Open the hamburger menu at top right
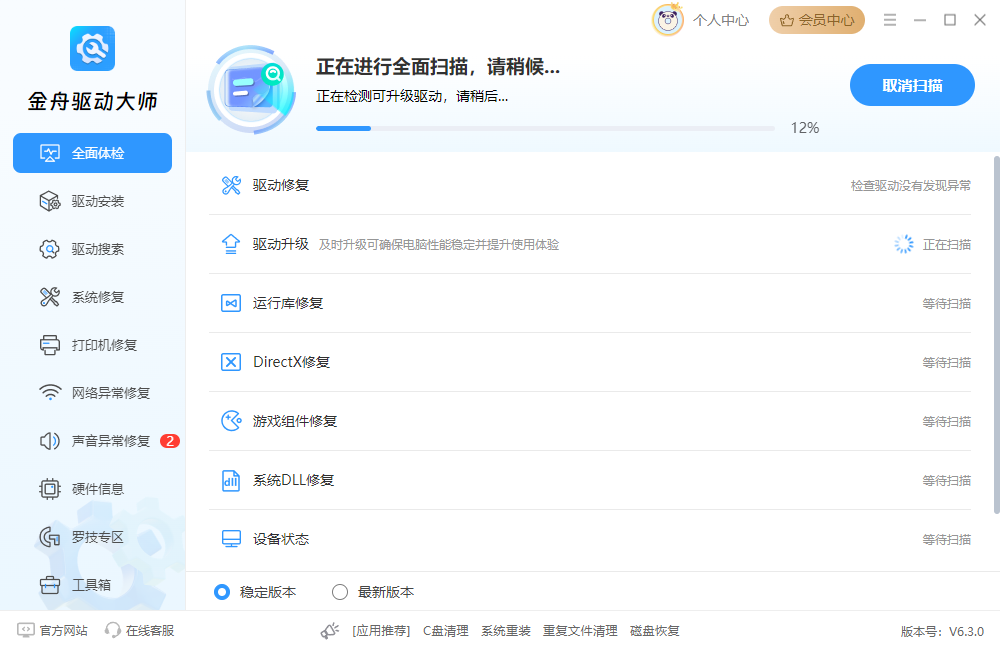Image resolution: width=1000 pixels, height=650 pixels. point(890,19)
